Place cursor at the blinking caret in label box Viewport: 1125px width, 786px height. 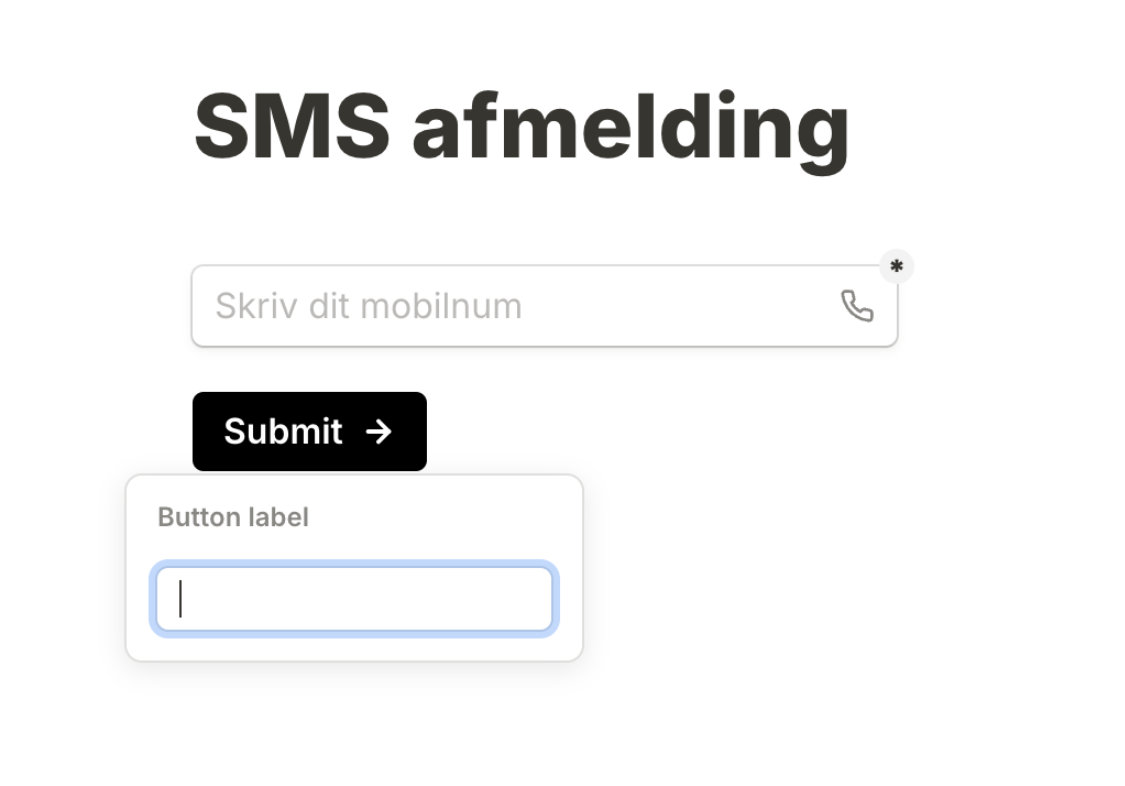tap(181, 599)
